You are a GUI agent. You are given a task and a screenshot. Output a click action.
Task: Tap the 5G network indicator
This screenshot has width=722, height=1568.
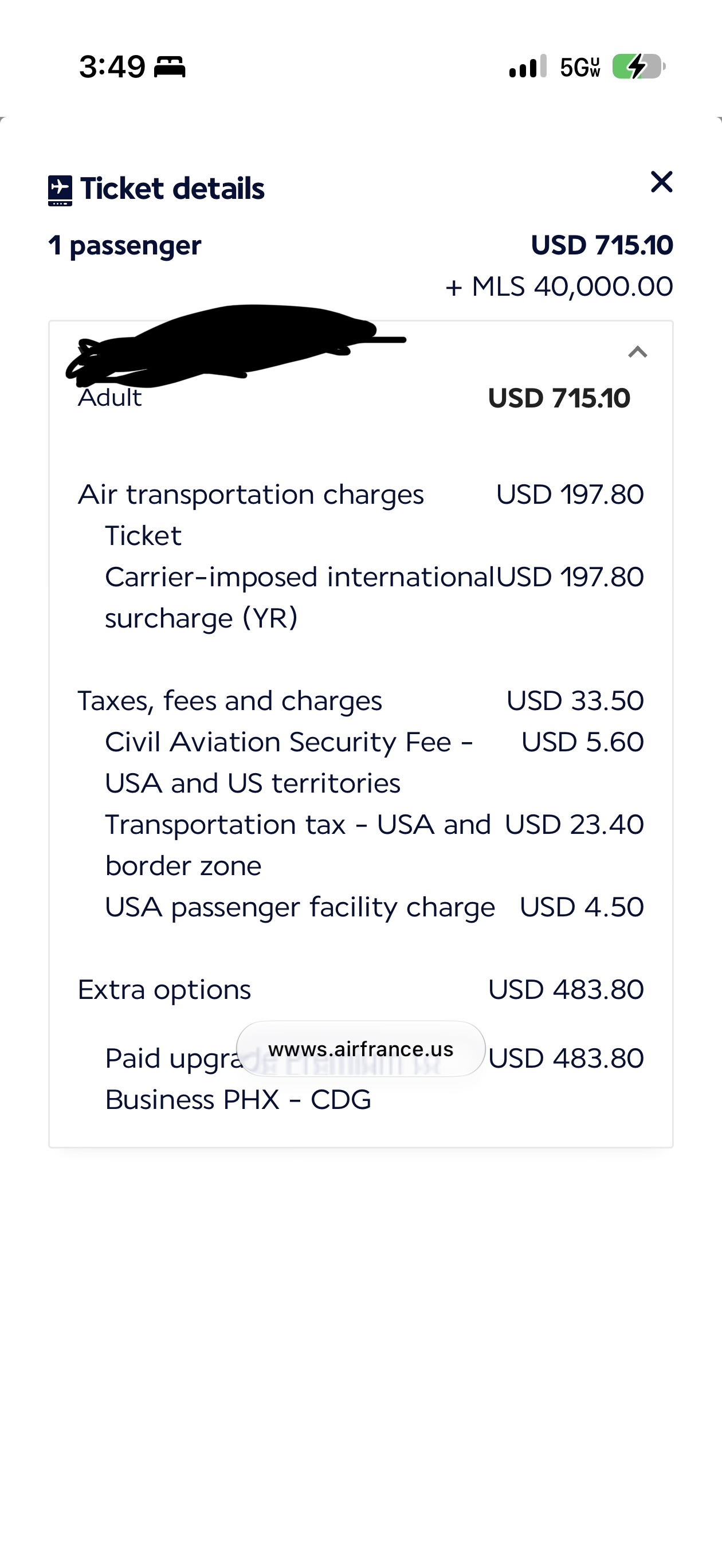pyautogui.click(x=580, y=67)
